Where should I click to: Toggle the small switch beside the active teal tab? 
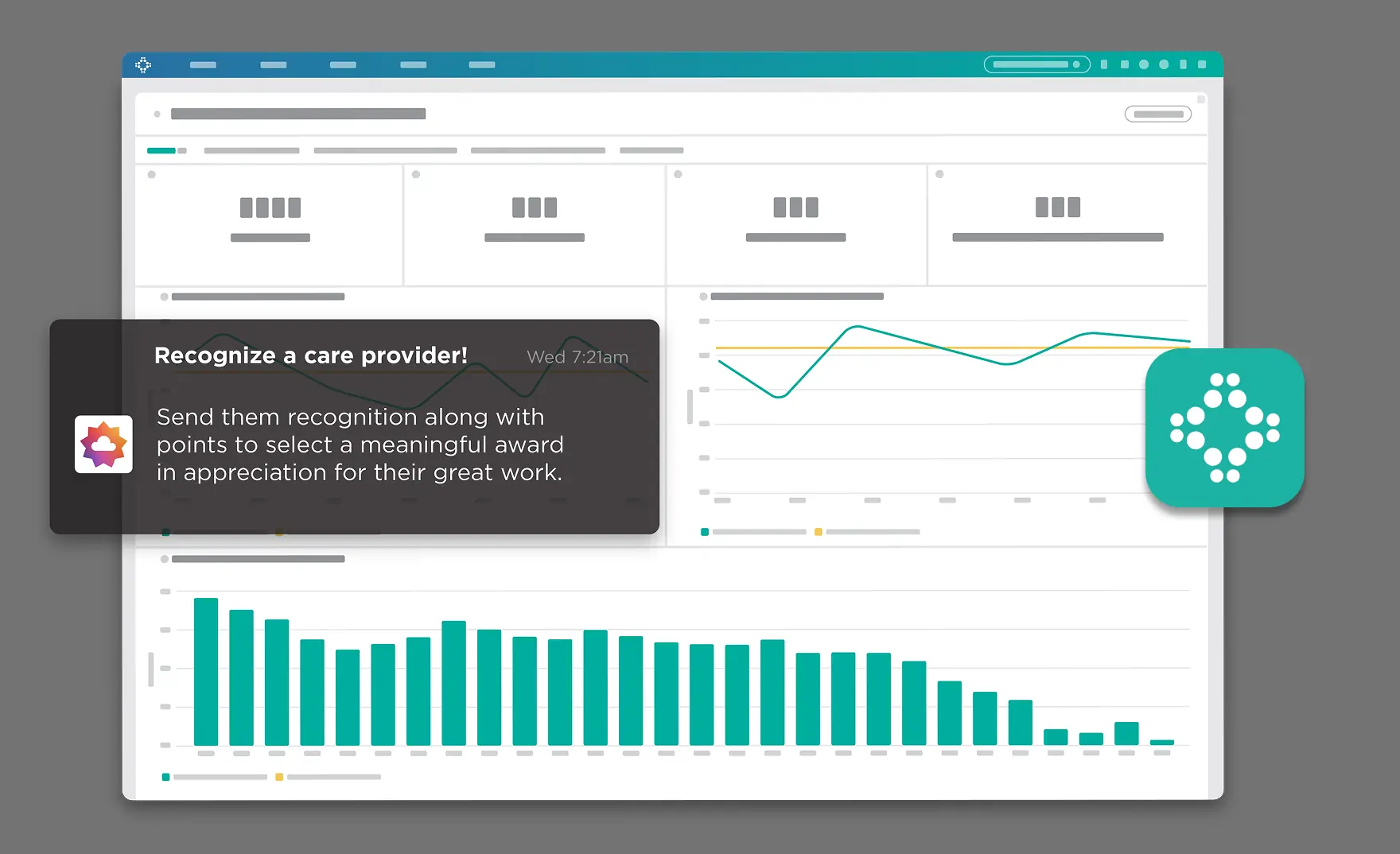point(181,150)
